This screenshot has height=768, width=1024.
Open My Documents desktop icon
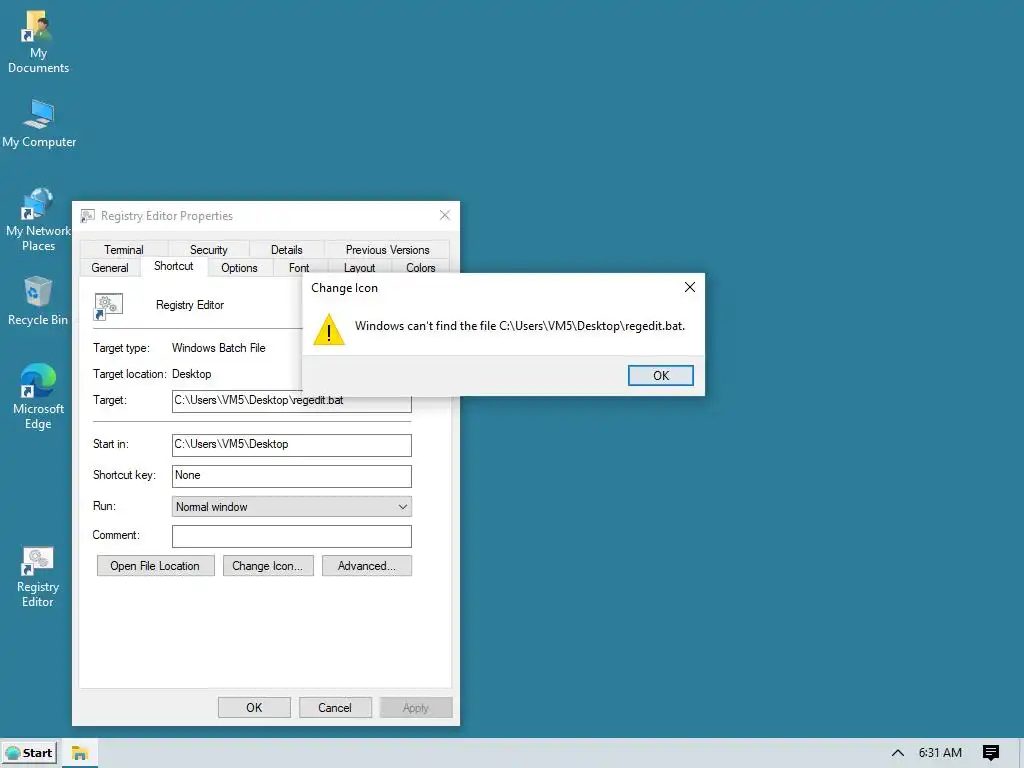click(38, 42)
